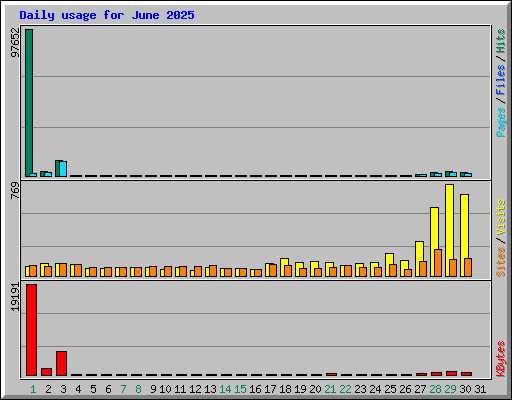Select day 11 label on the x-axis

click(x=180, y=389)
